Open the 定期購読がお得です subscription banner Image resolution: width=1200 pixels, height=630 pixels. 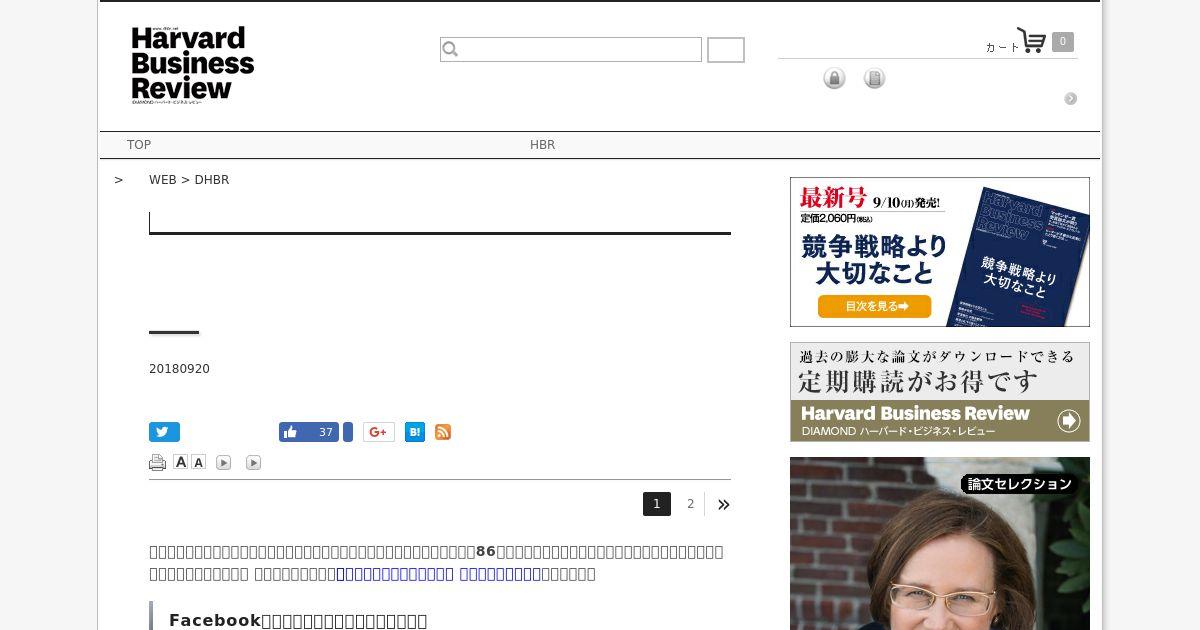click(940, 392)
